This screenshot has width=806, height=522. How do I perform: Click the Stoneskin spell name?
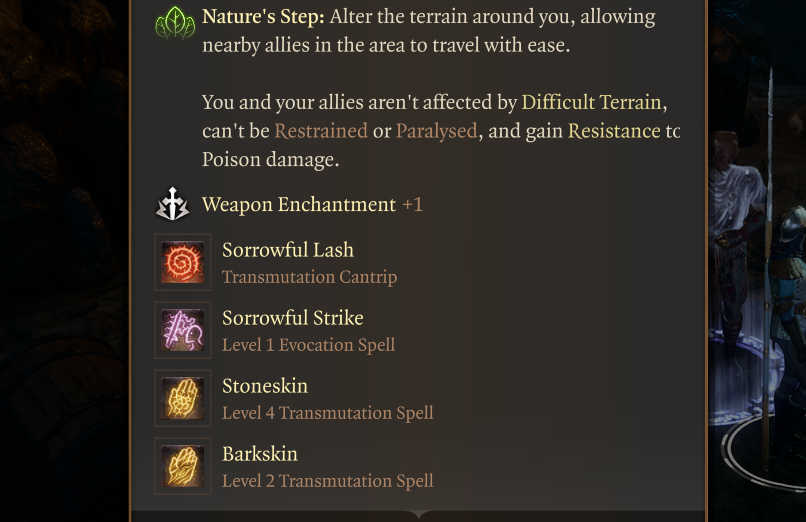click(x=265, y=386)
